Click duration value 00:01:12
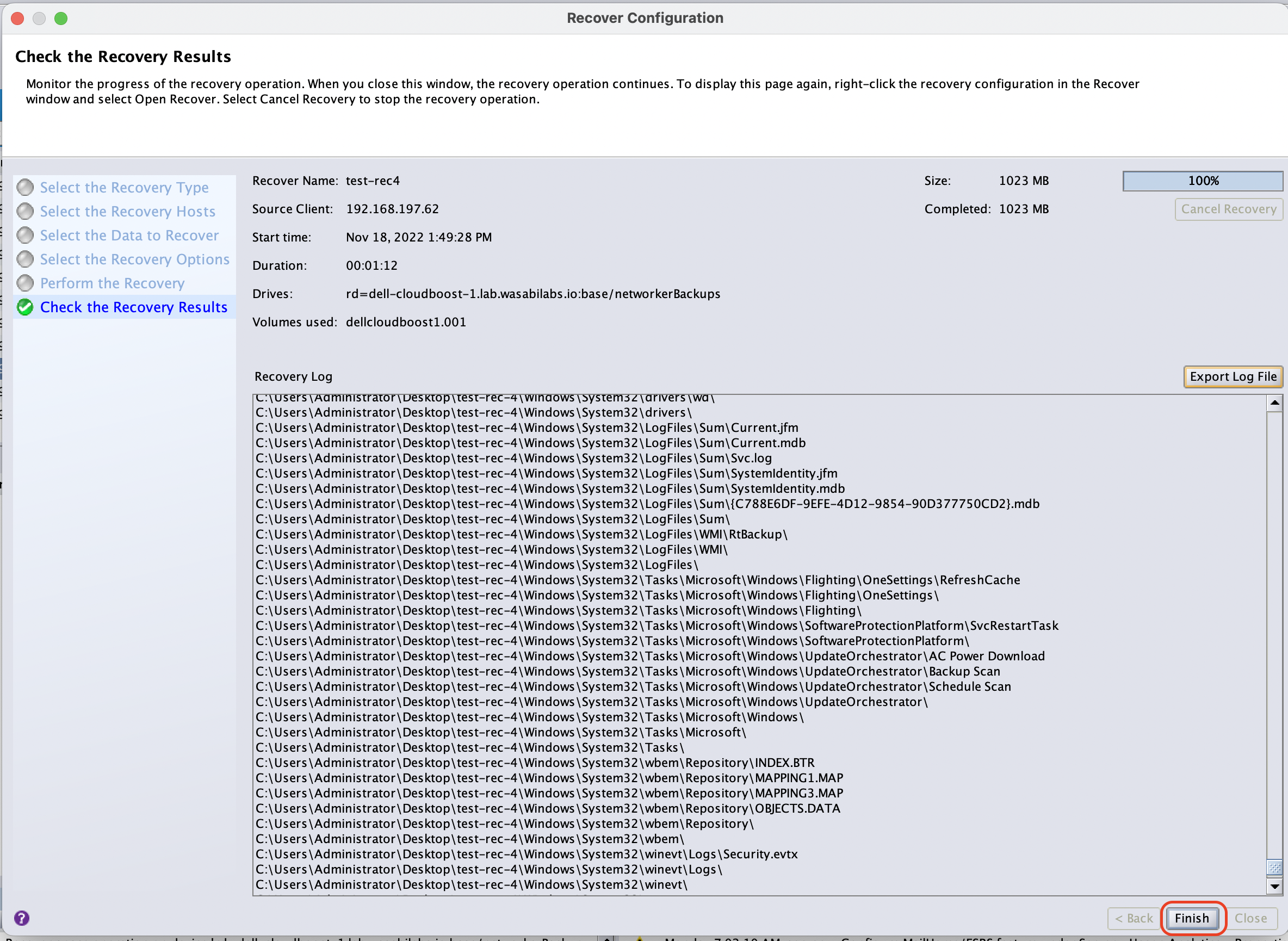This screenshot has height=941, width=1288. [371, 265]
